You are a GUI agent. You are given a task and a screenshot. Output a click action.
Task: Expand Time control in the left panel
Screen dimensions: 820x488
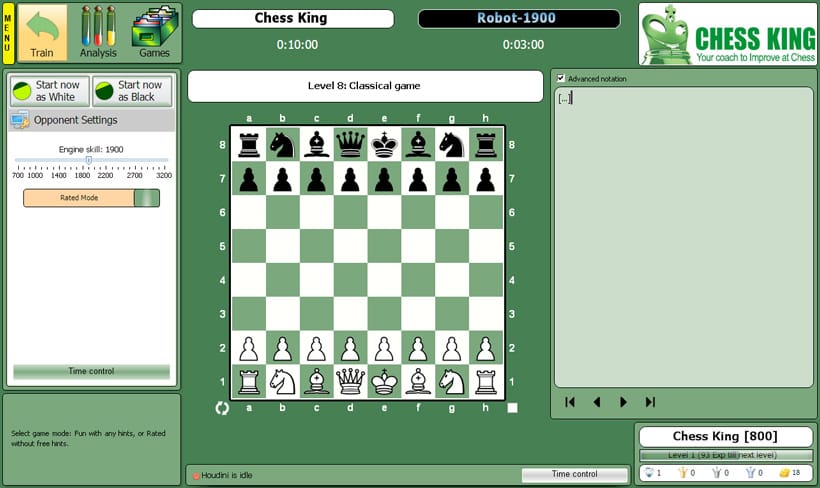[x=91, y=371]
